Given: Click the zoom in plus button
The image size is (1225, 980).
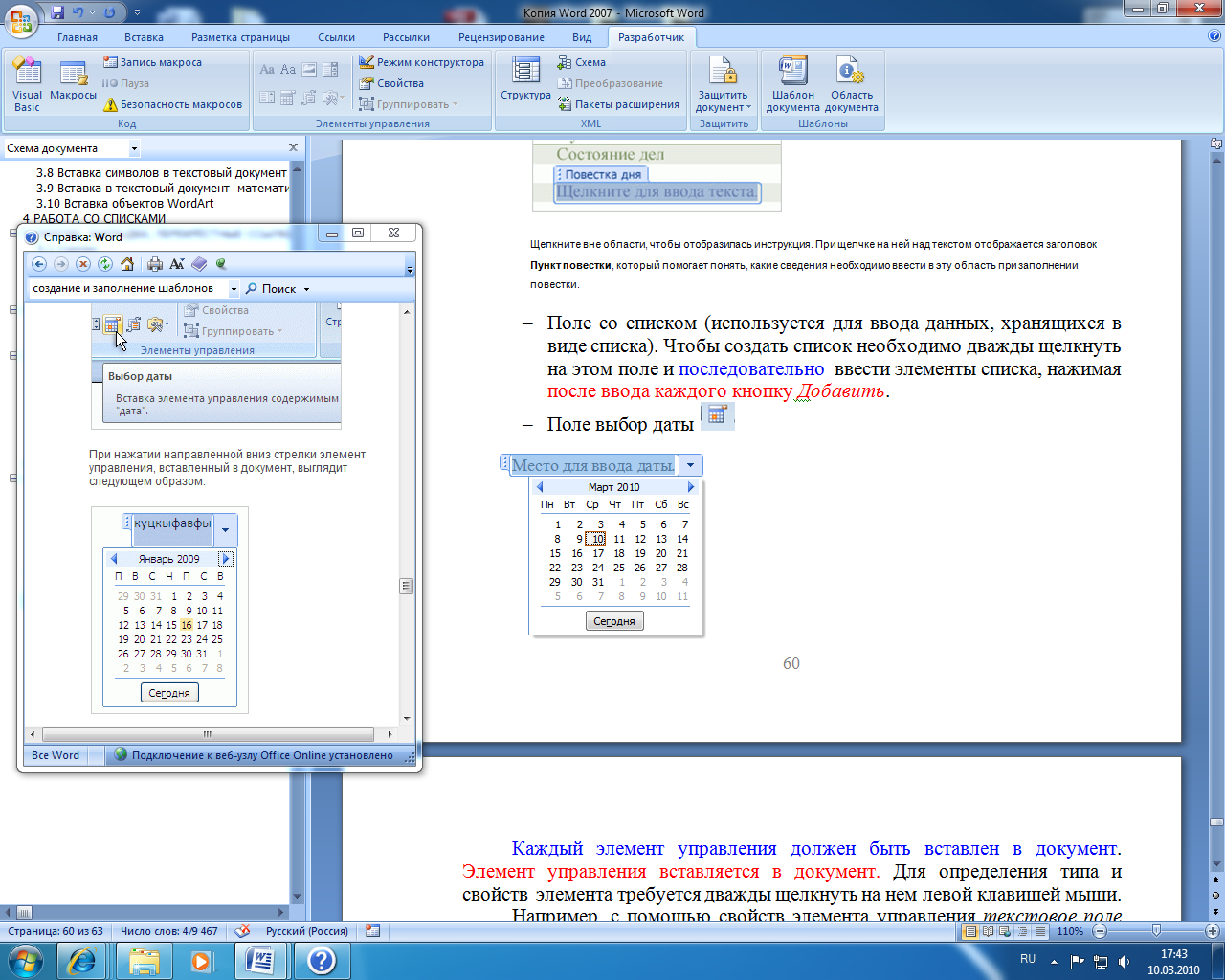Looking at the screenshot, I should click(x=1213, y=931).
